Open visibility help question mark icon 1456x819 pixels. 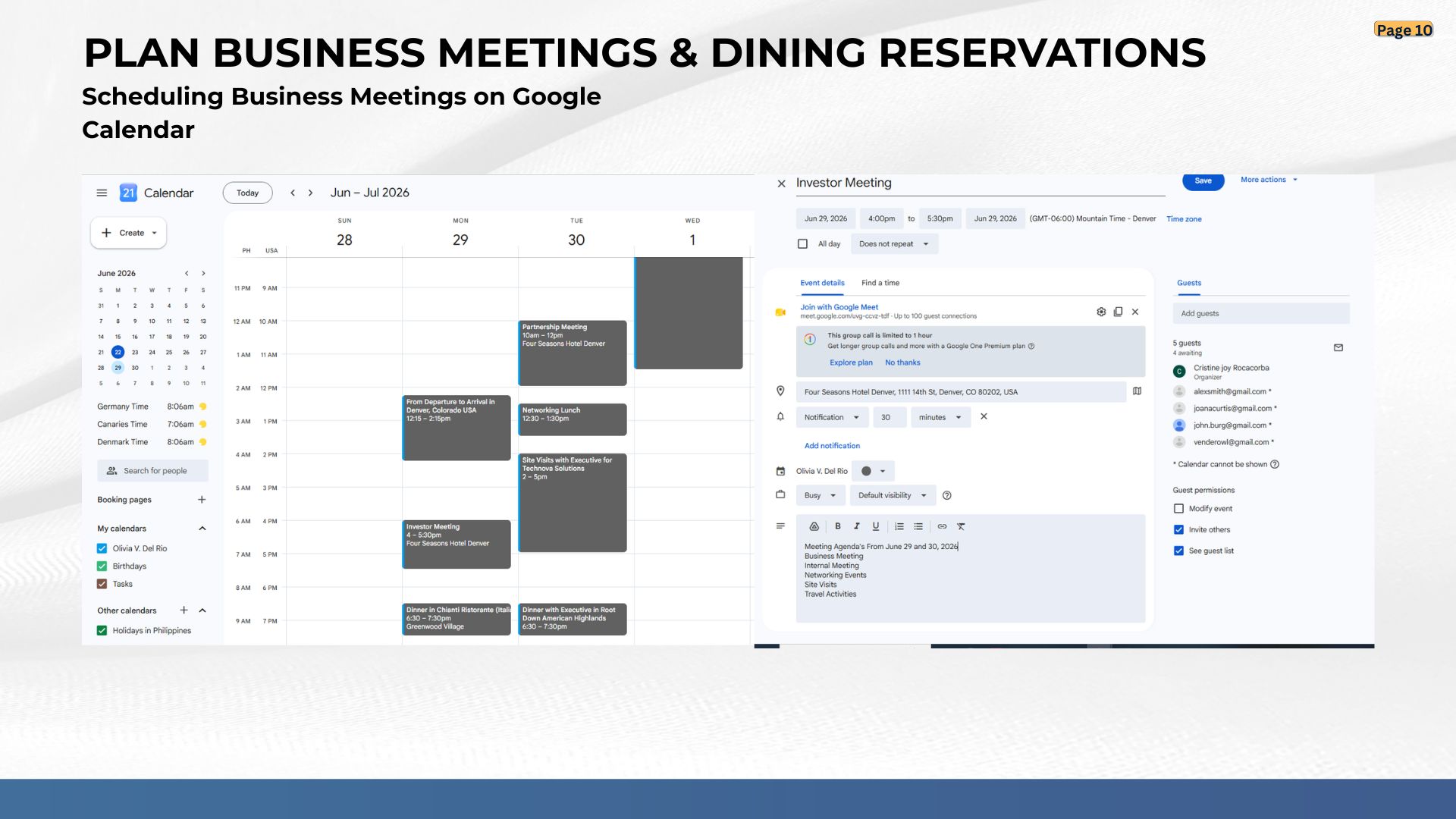(946, 495)
